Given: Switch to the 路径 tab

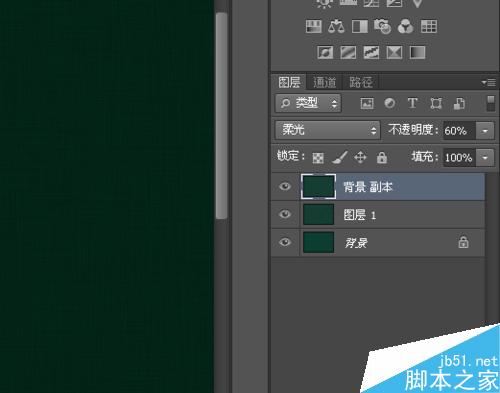Looking at the screenshot, I should 360,82.
